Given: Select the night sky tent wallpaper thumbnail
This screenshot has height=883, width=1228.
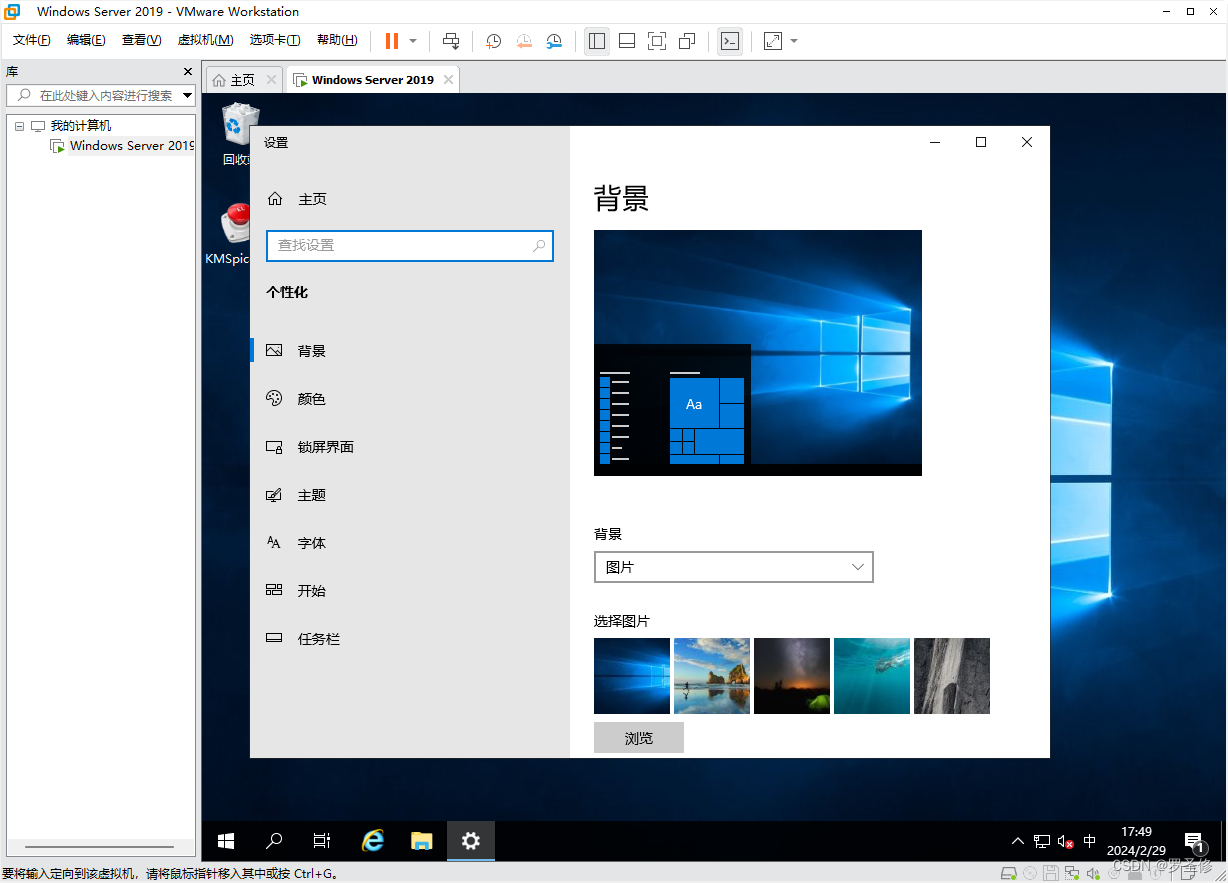Looking at the screenshot, I should [792, 676].
